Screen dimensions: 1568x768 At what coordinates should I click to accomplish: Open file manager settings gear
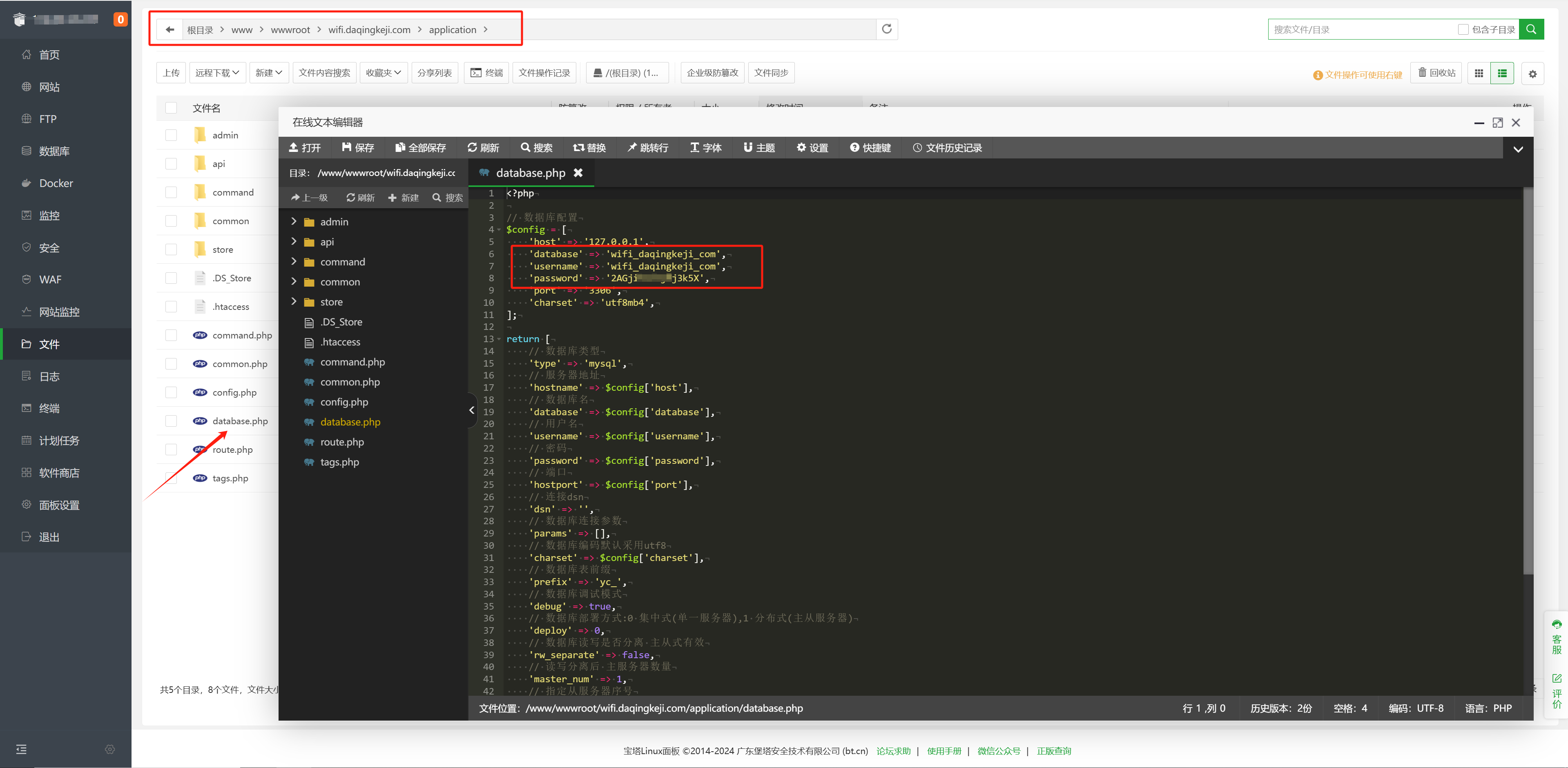click(x=1532, y=73)
